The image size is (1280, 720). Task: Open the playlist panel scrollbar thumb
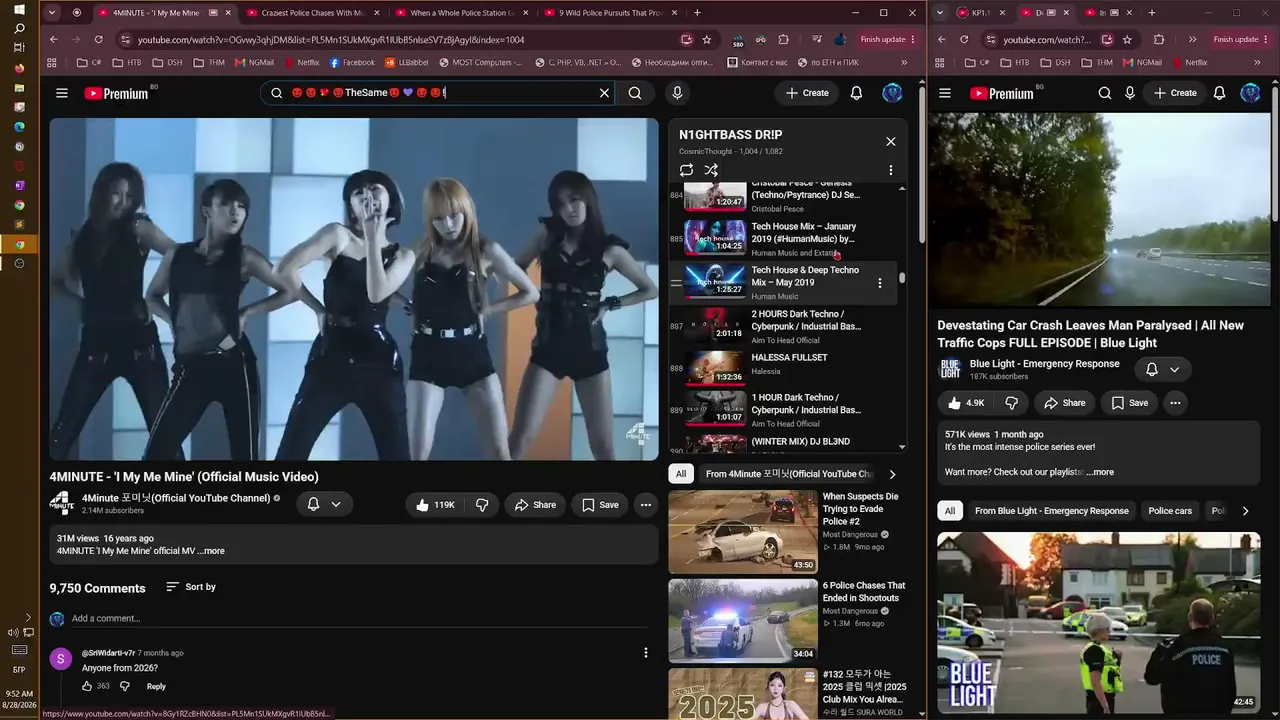(x=902, y=278)
